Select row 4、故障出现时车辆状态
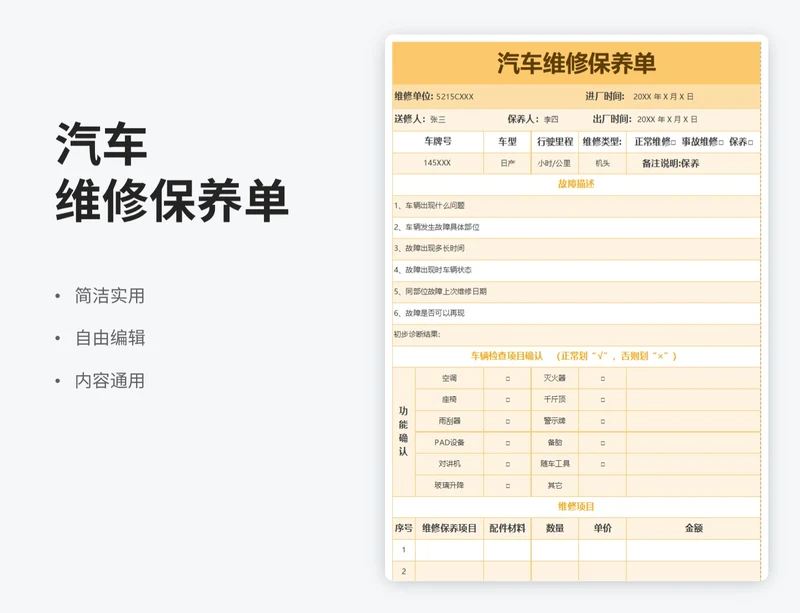This screenshot has width=800, height=613. click(x=577, y=270)
